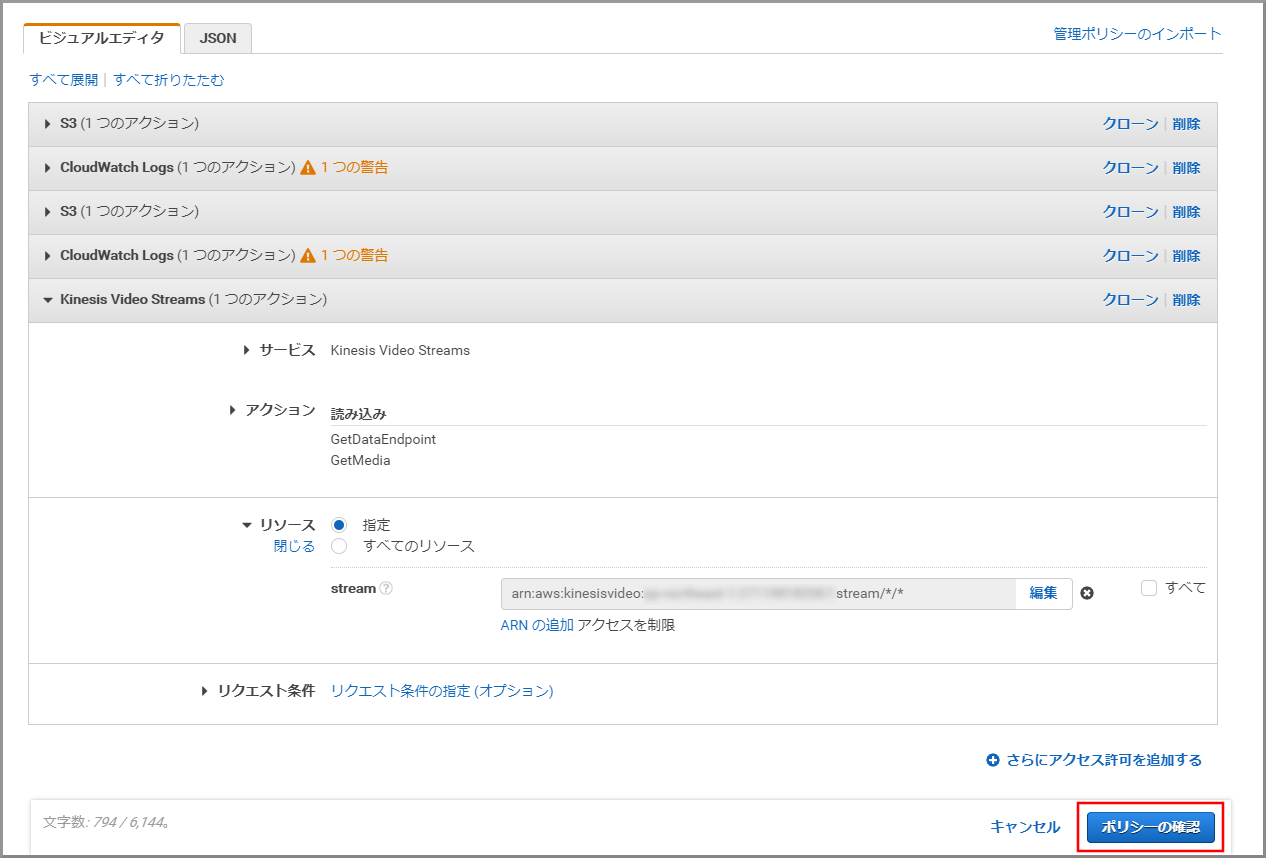Image resolution: width=1266 pixels, height=858 pixels.
Task: Expand the first S3 policy section
Action: click(47, 124)
